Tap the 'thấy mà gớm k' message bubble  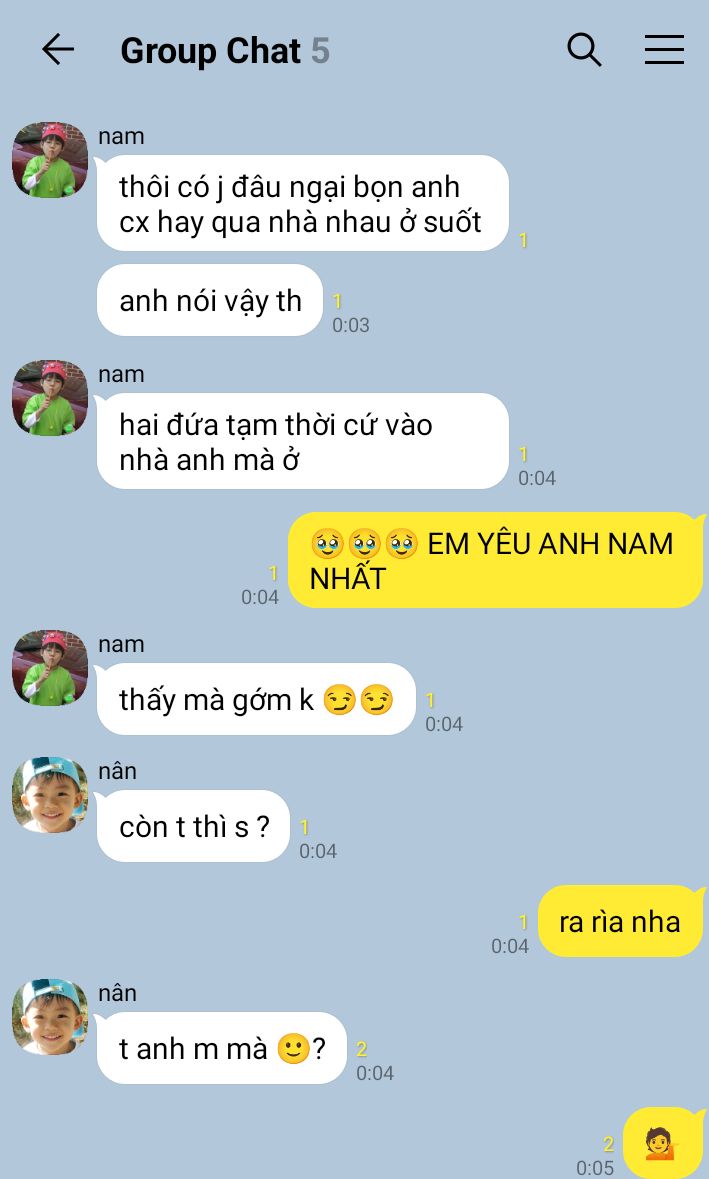[x=256, y=699]
